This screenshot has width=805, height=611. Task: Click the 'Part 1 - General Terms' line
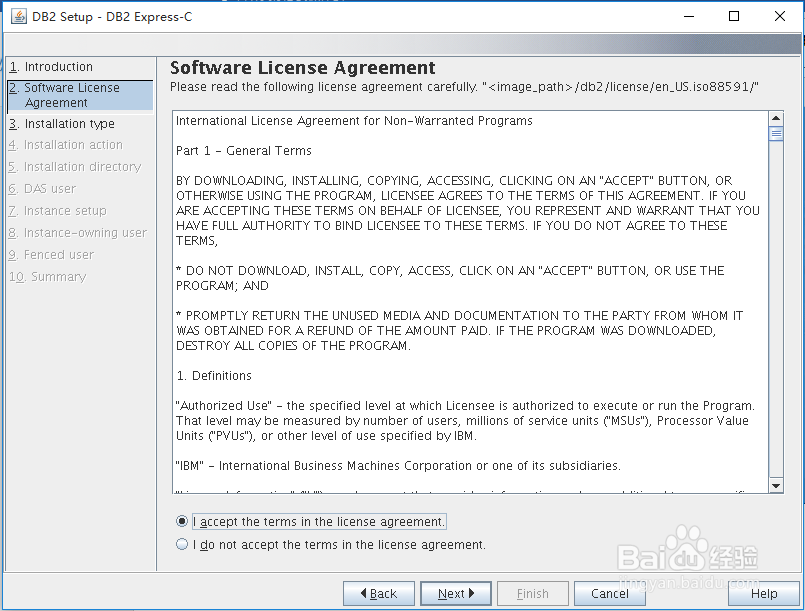click(x=244, y=150)
